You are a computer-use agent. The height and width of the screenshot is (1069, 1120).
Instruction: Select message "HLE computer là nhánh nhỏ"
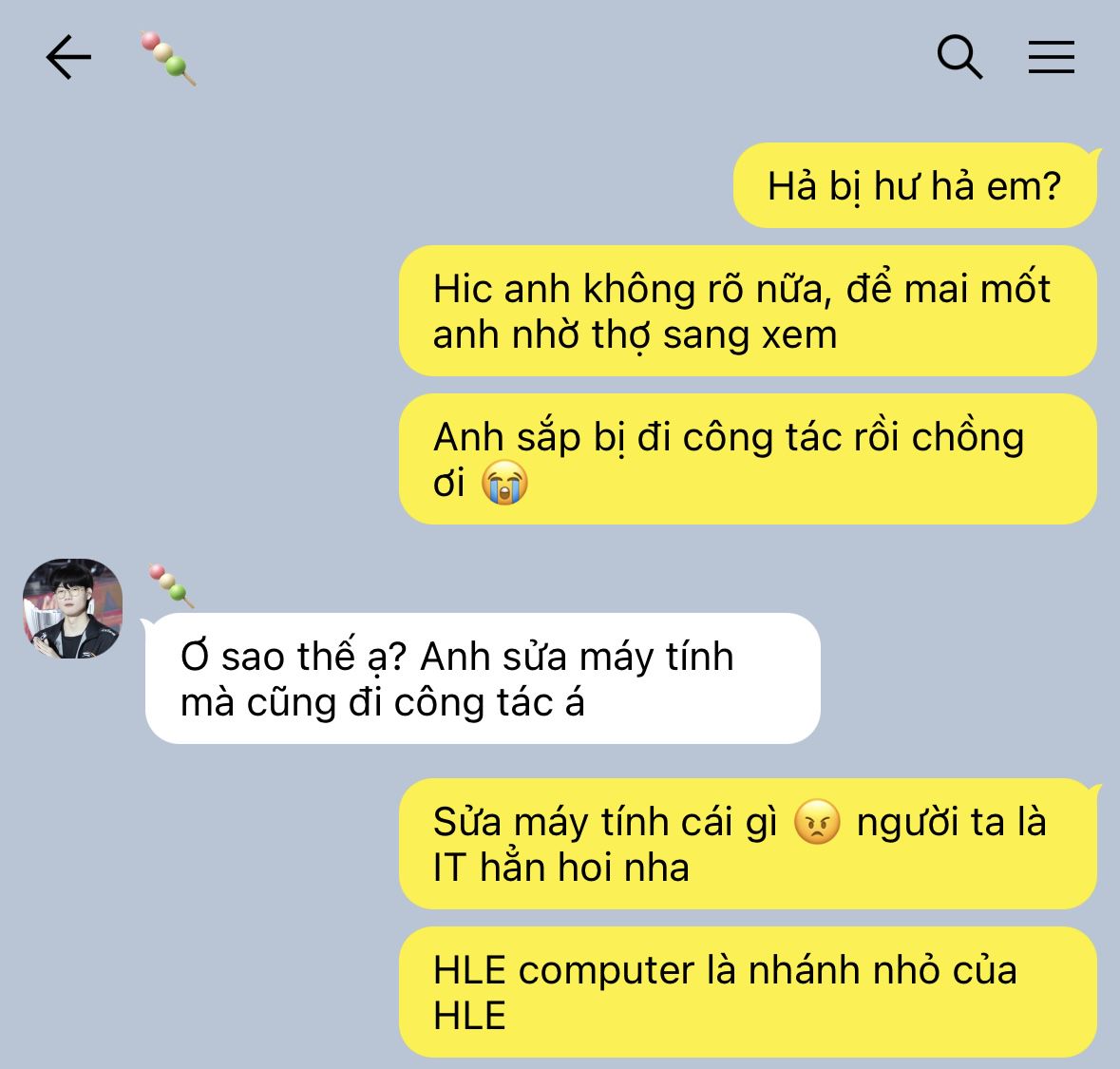pos(748,992)
